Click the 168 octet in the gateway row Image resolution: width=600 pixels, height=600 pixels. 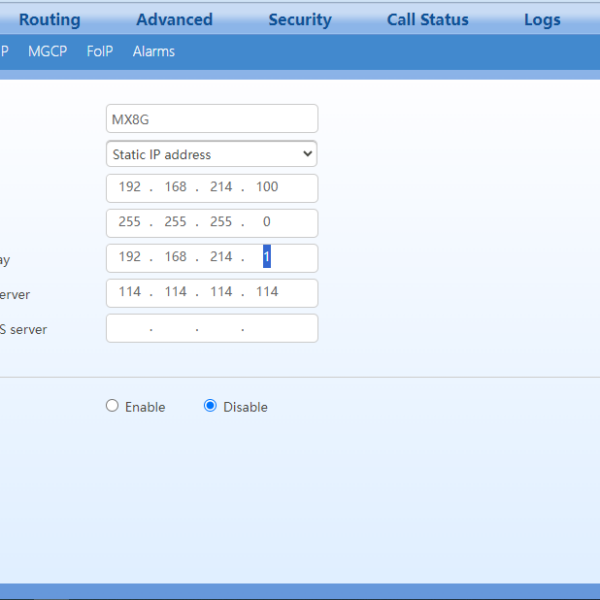pyautogui.click(x=176, y=257)
